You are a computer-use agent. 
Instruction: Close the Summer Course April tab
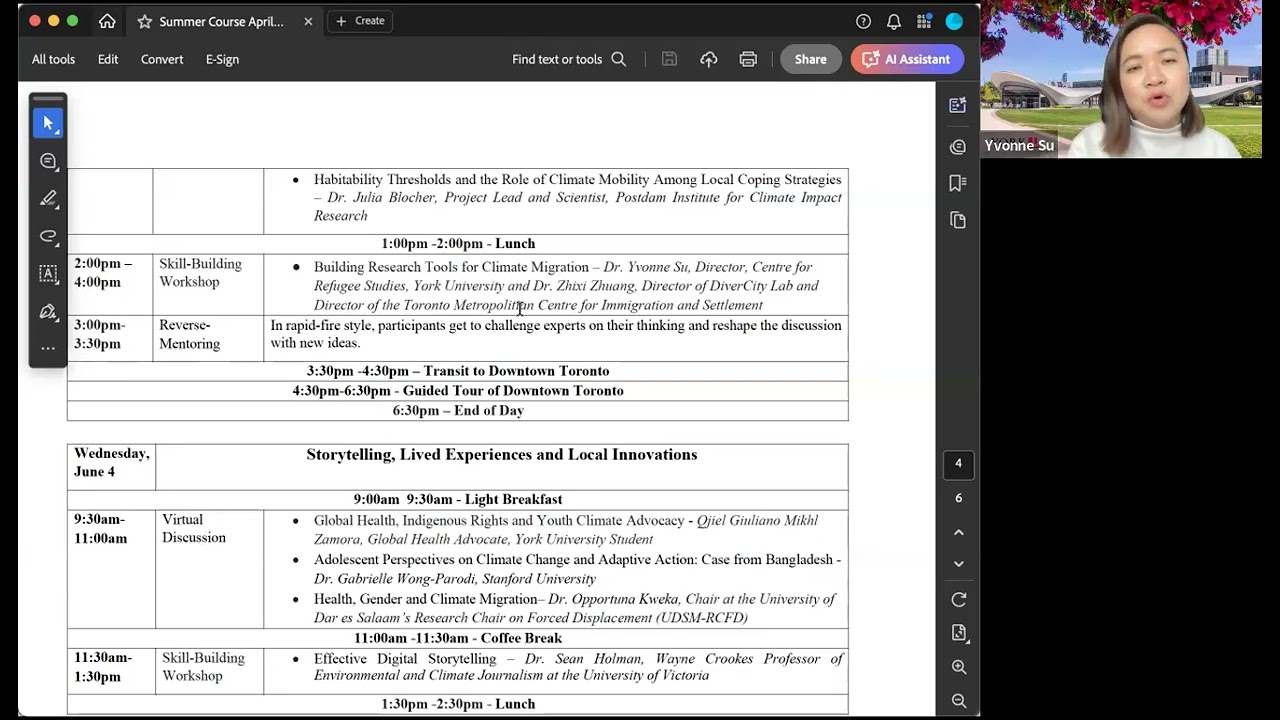(x=308, y=21)
